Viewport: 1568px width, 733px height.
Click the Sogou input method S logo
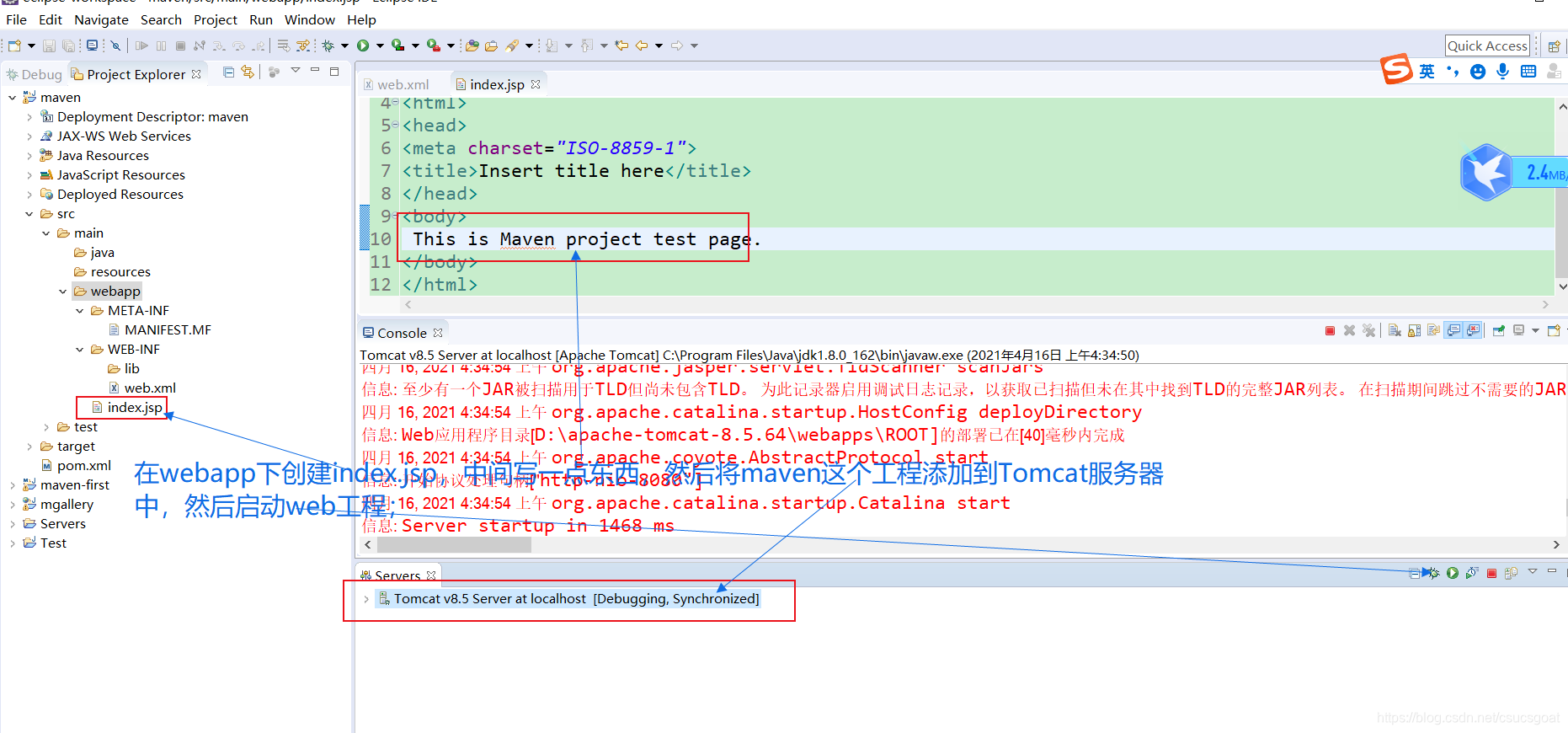(x=1396, y=69)
